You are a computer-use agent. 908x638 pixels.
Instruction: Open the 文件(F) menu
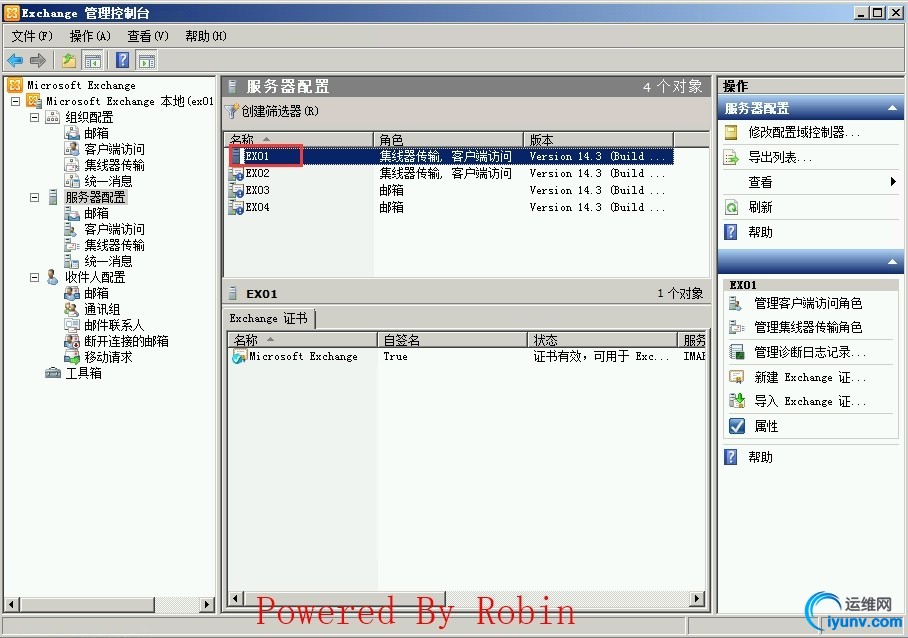[32, 36]
